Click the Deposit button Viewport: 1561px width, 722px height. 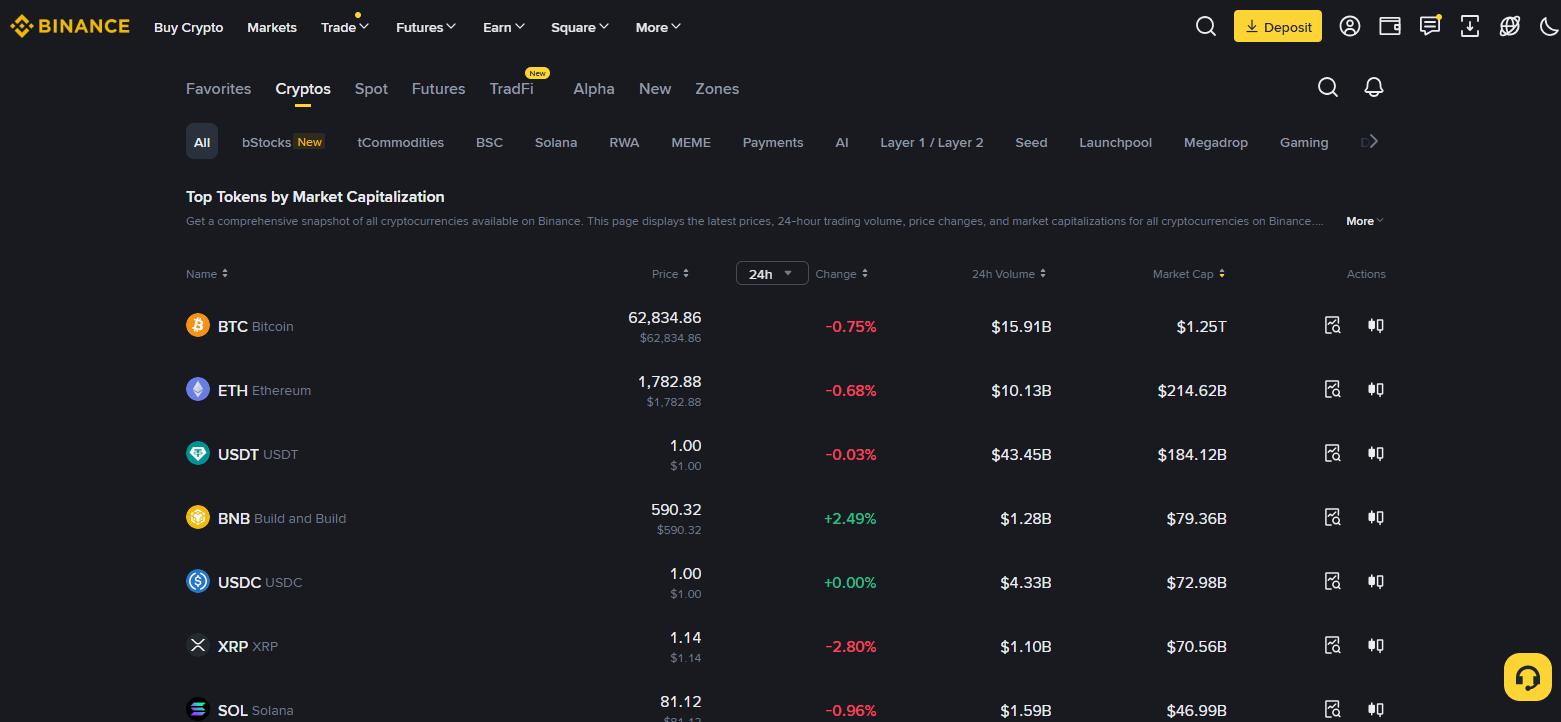[x=1278, y=27]
